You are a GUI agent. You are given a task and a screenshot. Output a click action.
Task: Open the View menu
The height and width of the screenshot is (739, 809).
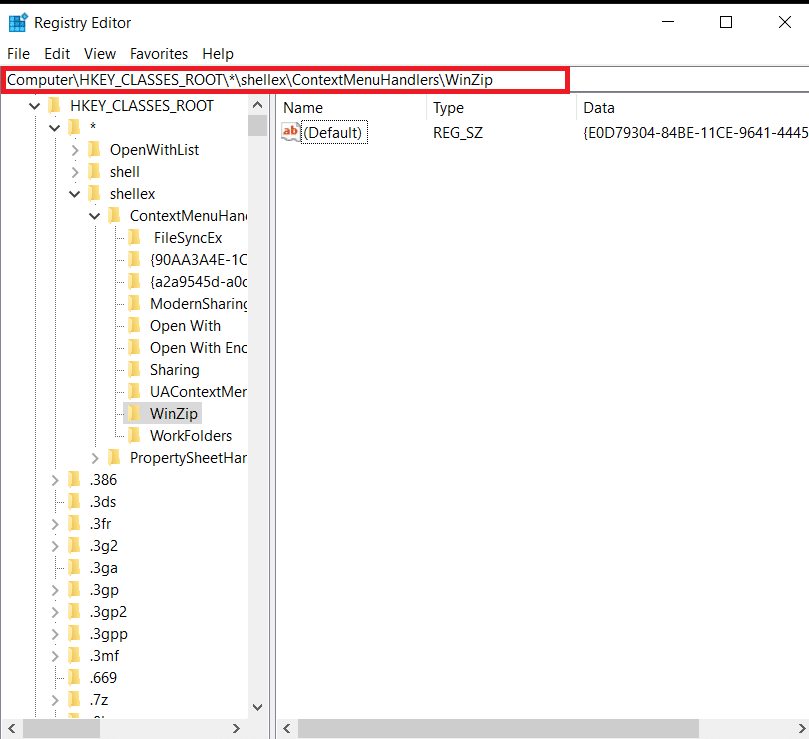point(100,54)
